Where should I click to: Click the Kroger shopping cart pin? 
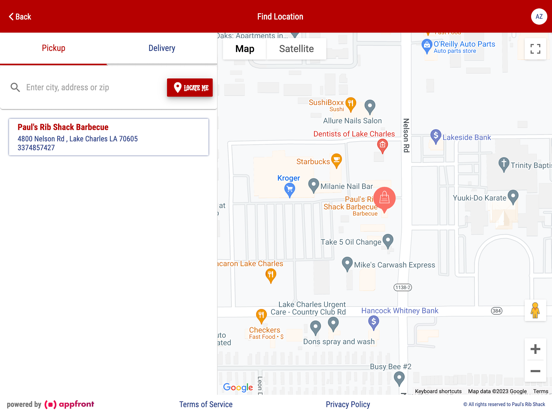coord(289,190)
